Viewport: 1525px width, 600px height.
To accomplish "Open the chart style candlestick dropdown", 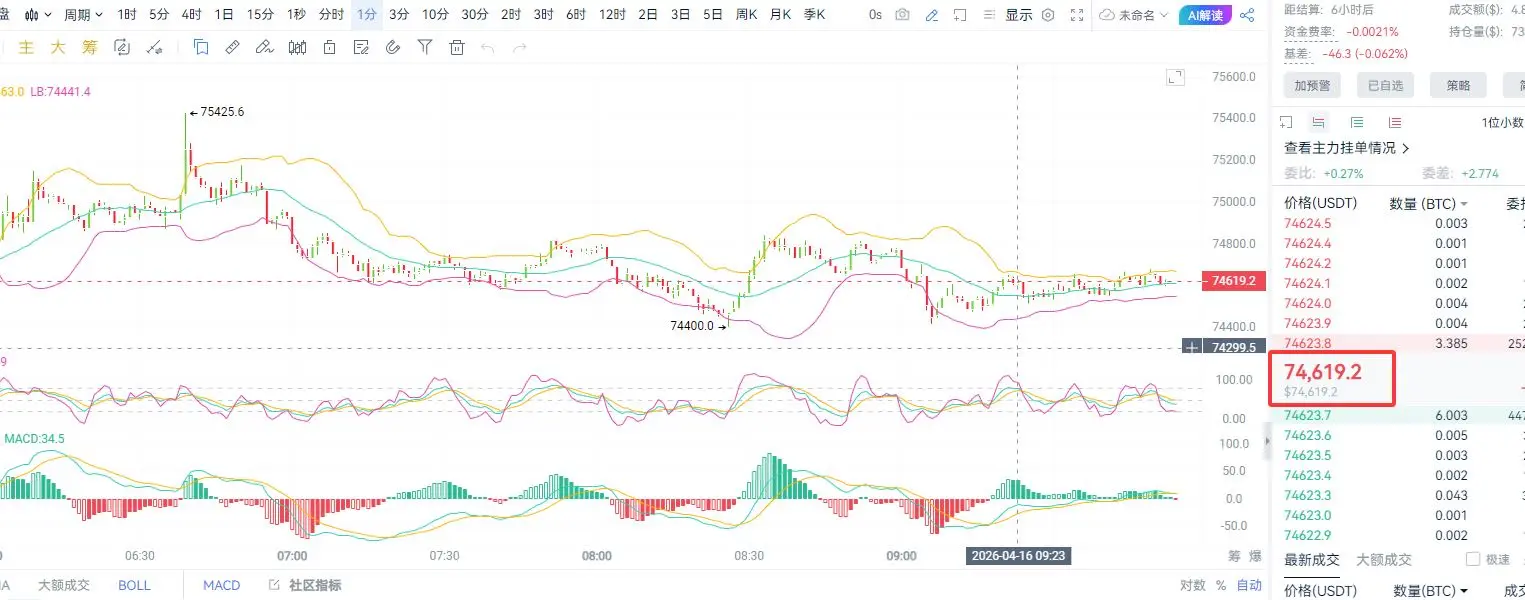I will coord(37,15).
